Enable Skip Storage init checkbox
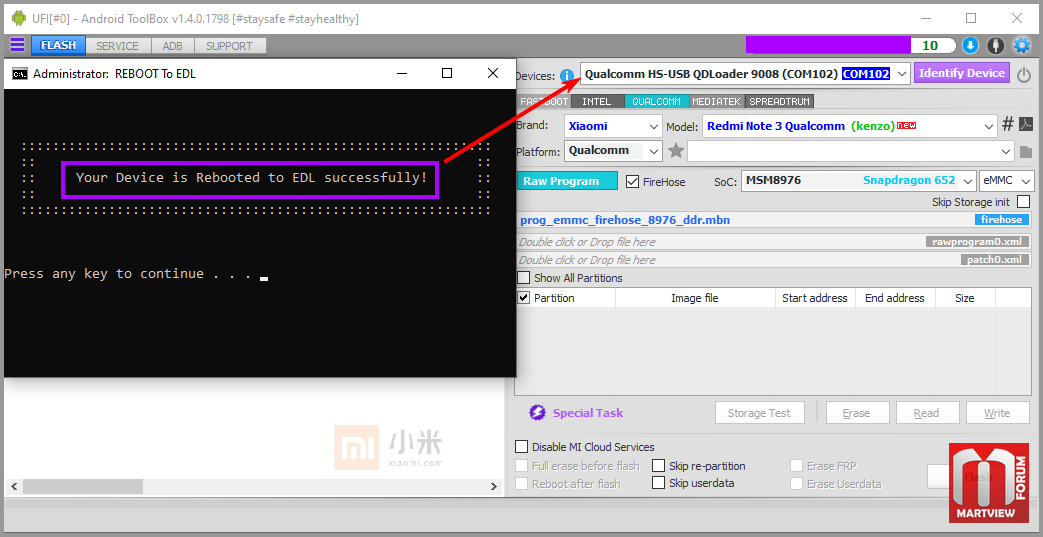 click(x=1022, y=202)
